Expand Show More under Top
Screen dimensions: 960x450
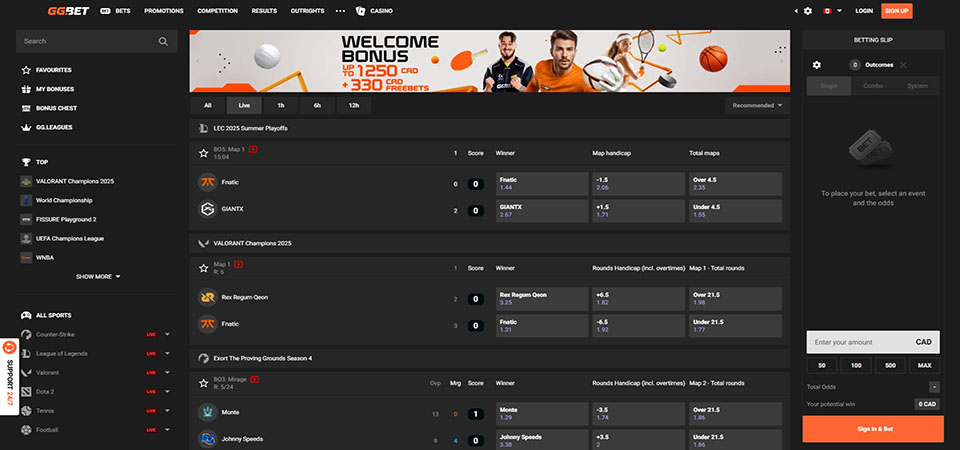pos(98,277)
